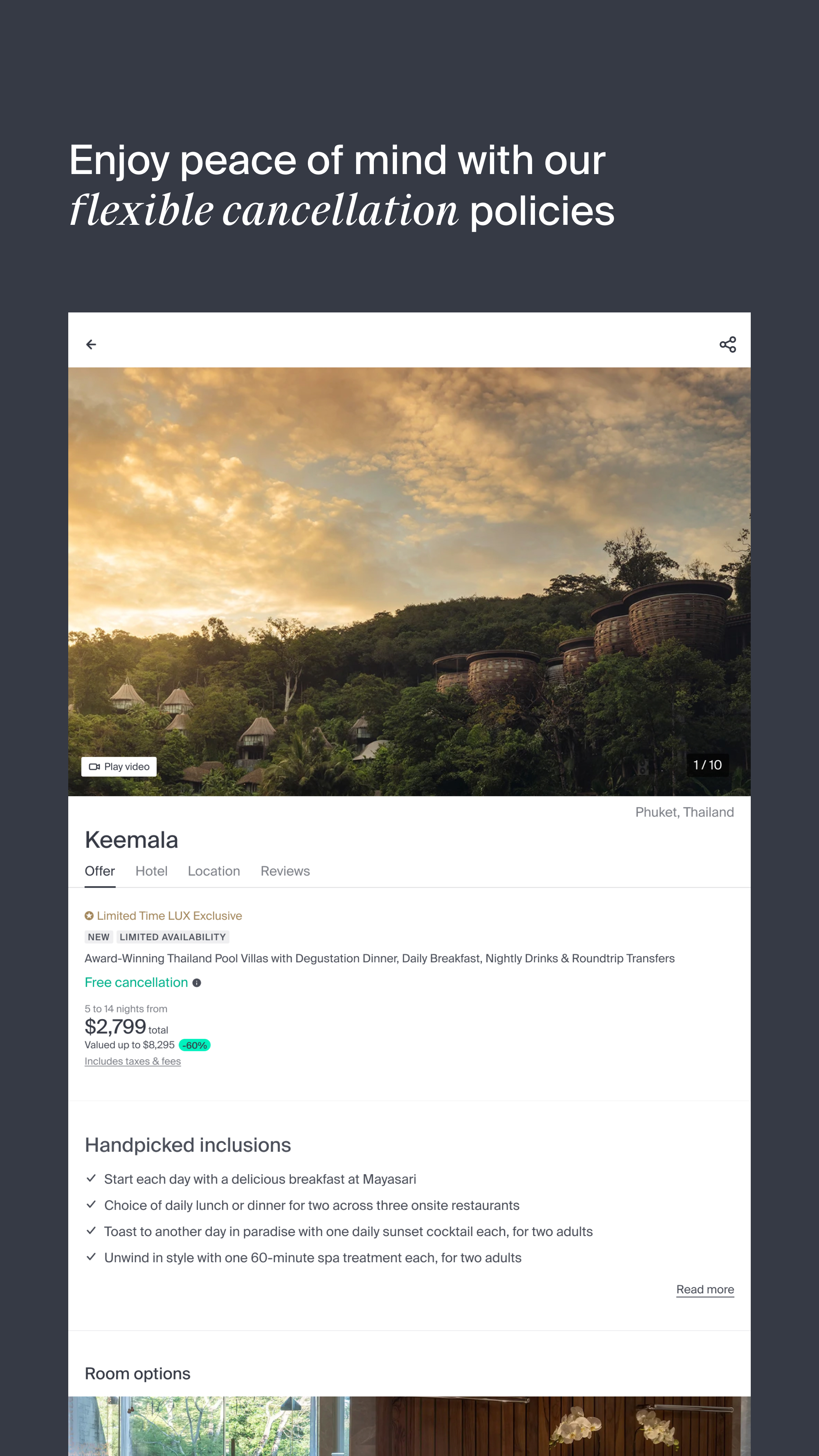Tap the back arrow icon

coord(91,344)
